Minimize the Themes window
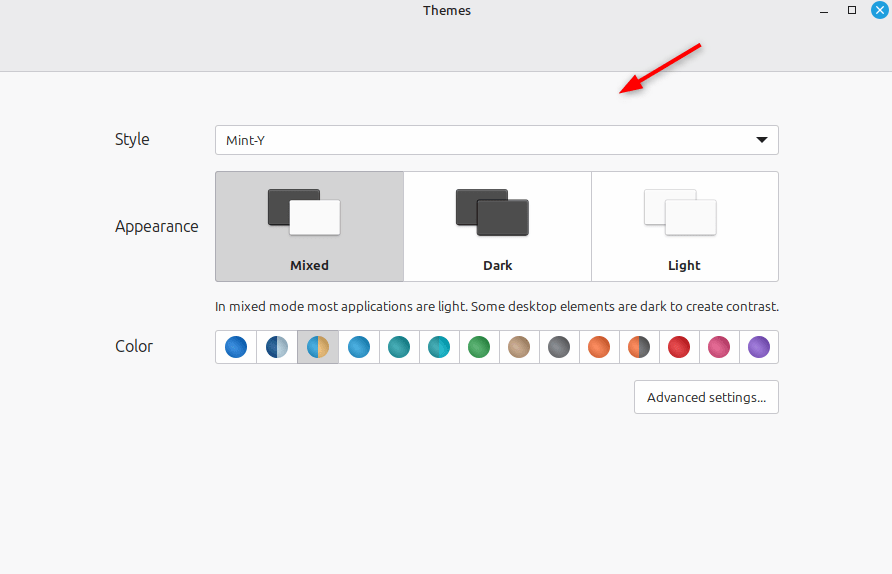 824,10
